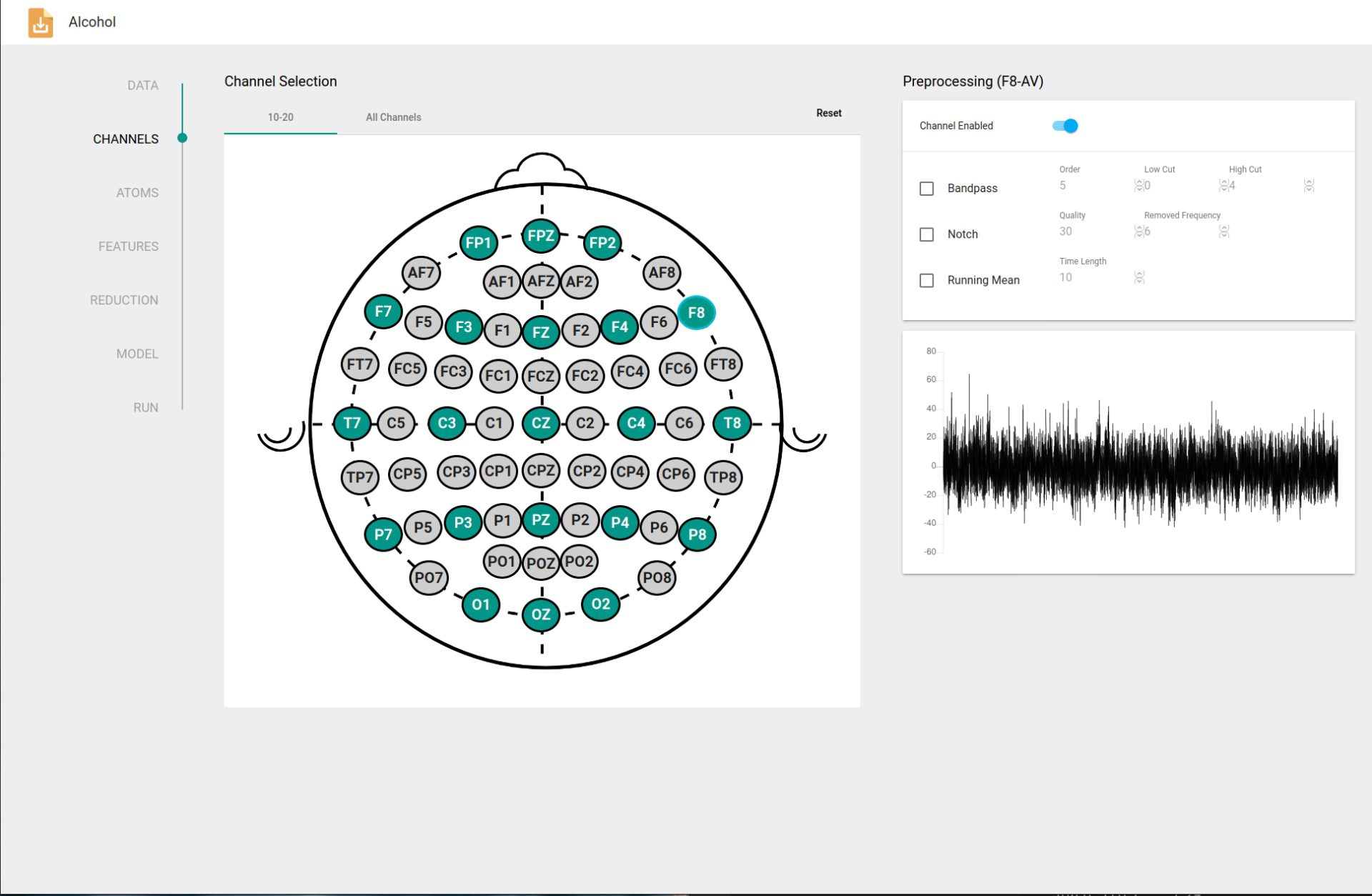Click the highlighted F8 electrode
This screenshot has width=1372, height=896.
697,312
